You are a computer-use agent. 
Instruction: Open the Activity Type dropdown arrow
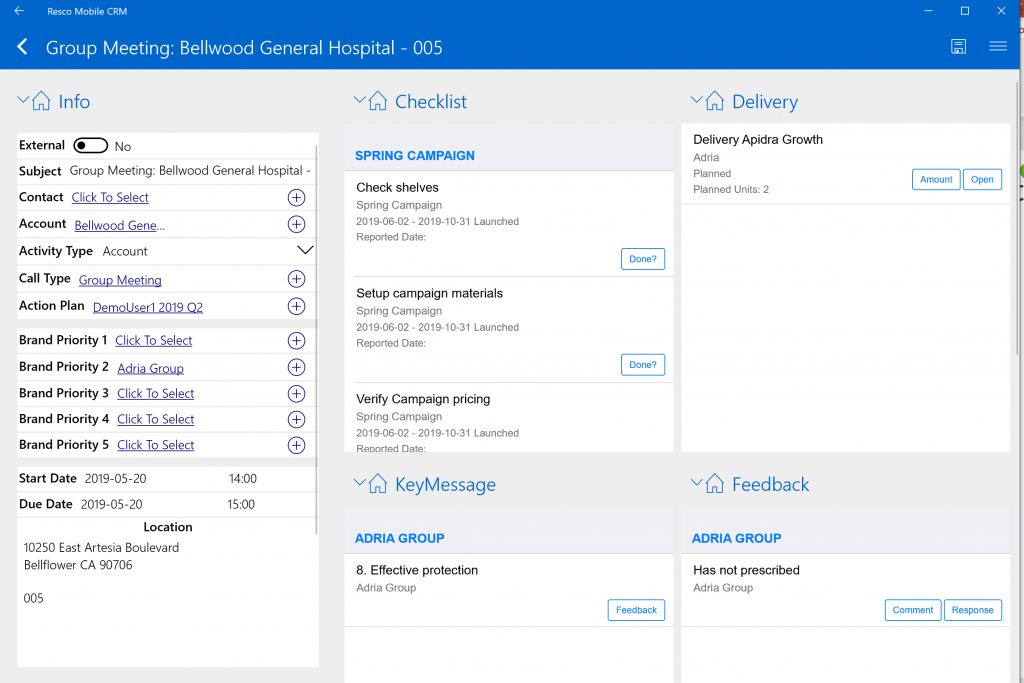click(305, 250)
